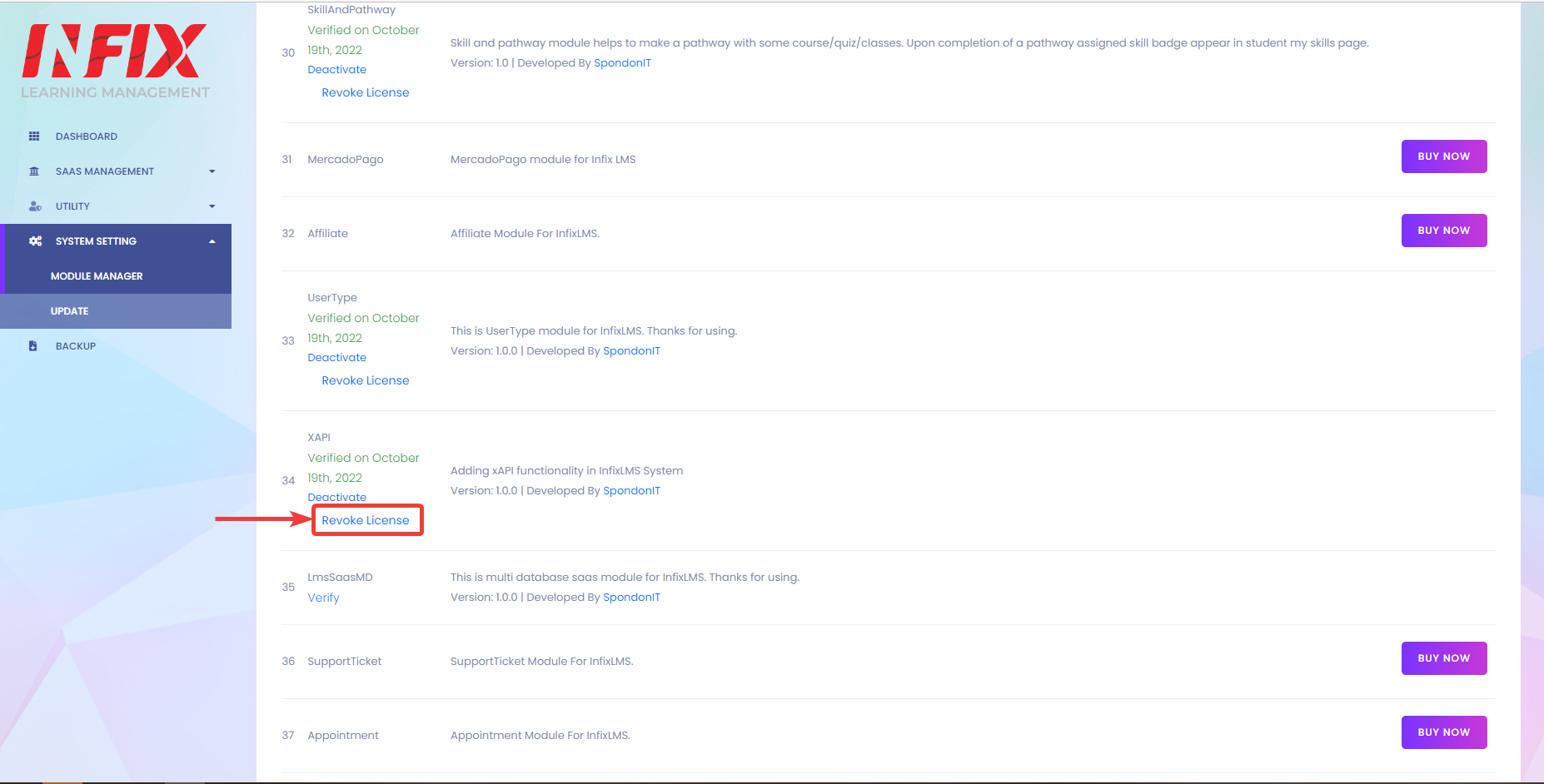Collapse the System Setting submenu arrow

coord(212,241)
